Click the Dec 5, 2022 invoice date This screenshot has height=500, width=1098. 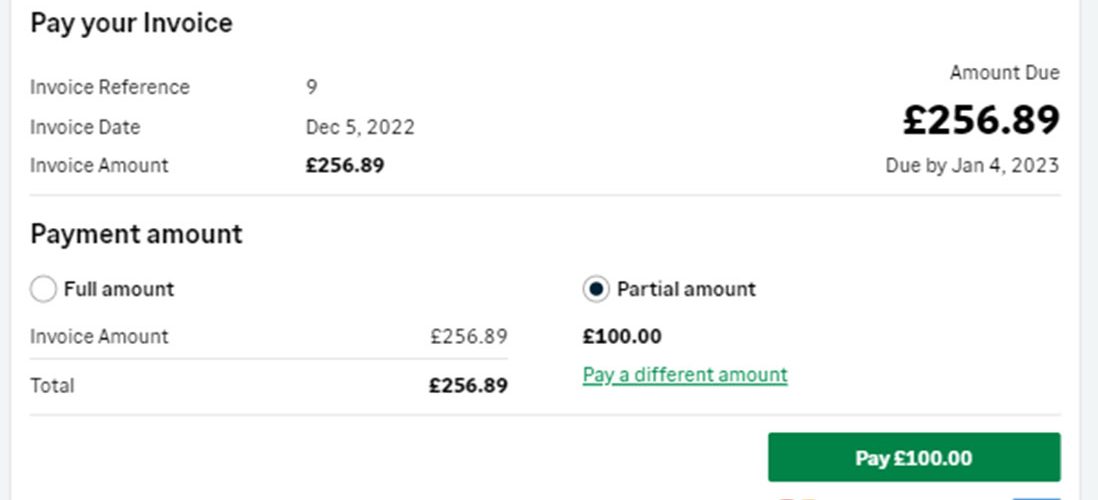360,127
